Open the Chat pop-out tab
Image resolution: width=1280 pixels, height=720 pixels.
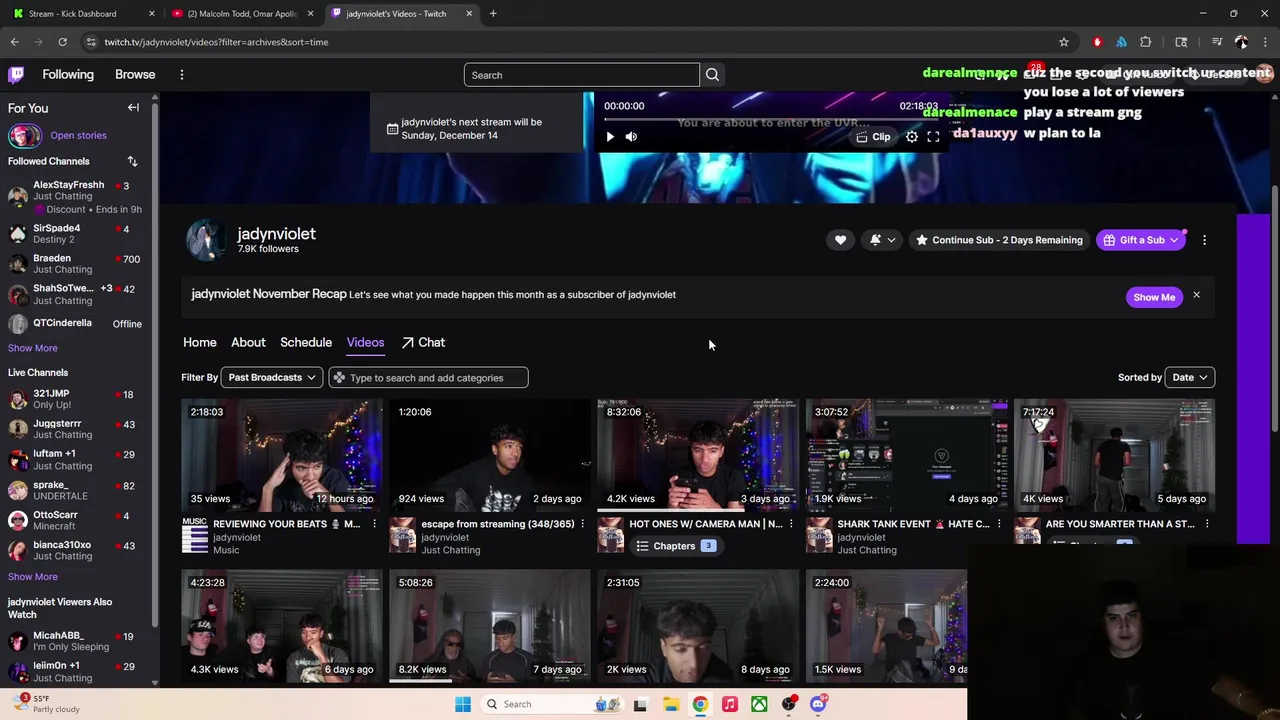pyautogui.click(x=423, y=342)
